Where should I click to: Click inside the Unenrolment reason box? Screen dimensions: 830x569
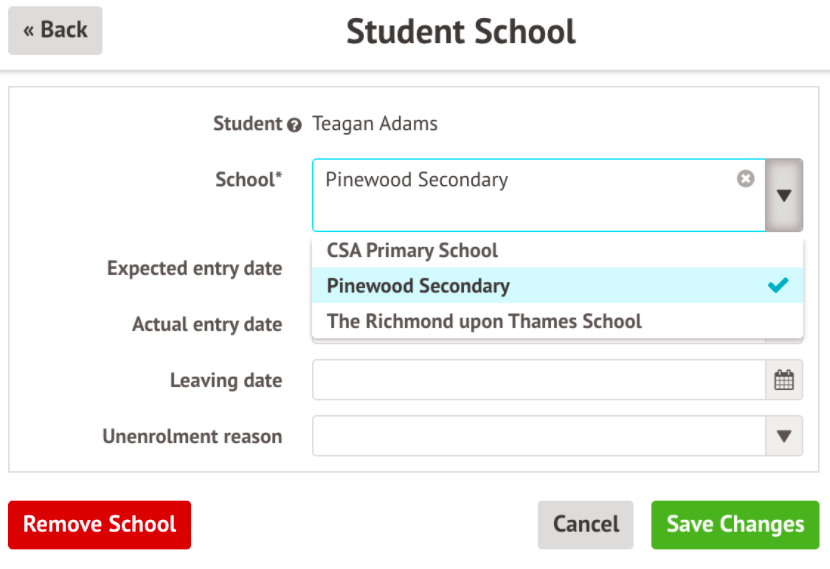pyautogui.click(x=539, y=436)
